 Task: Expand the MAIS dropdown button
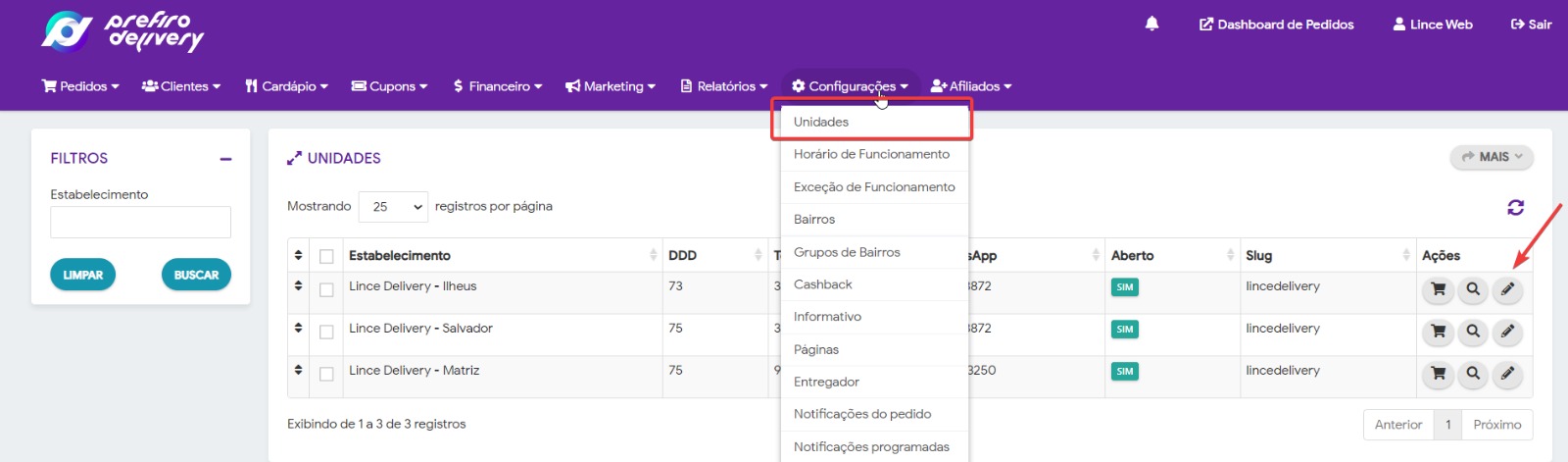point(1491,157)
